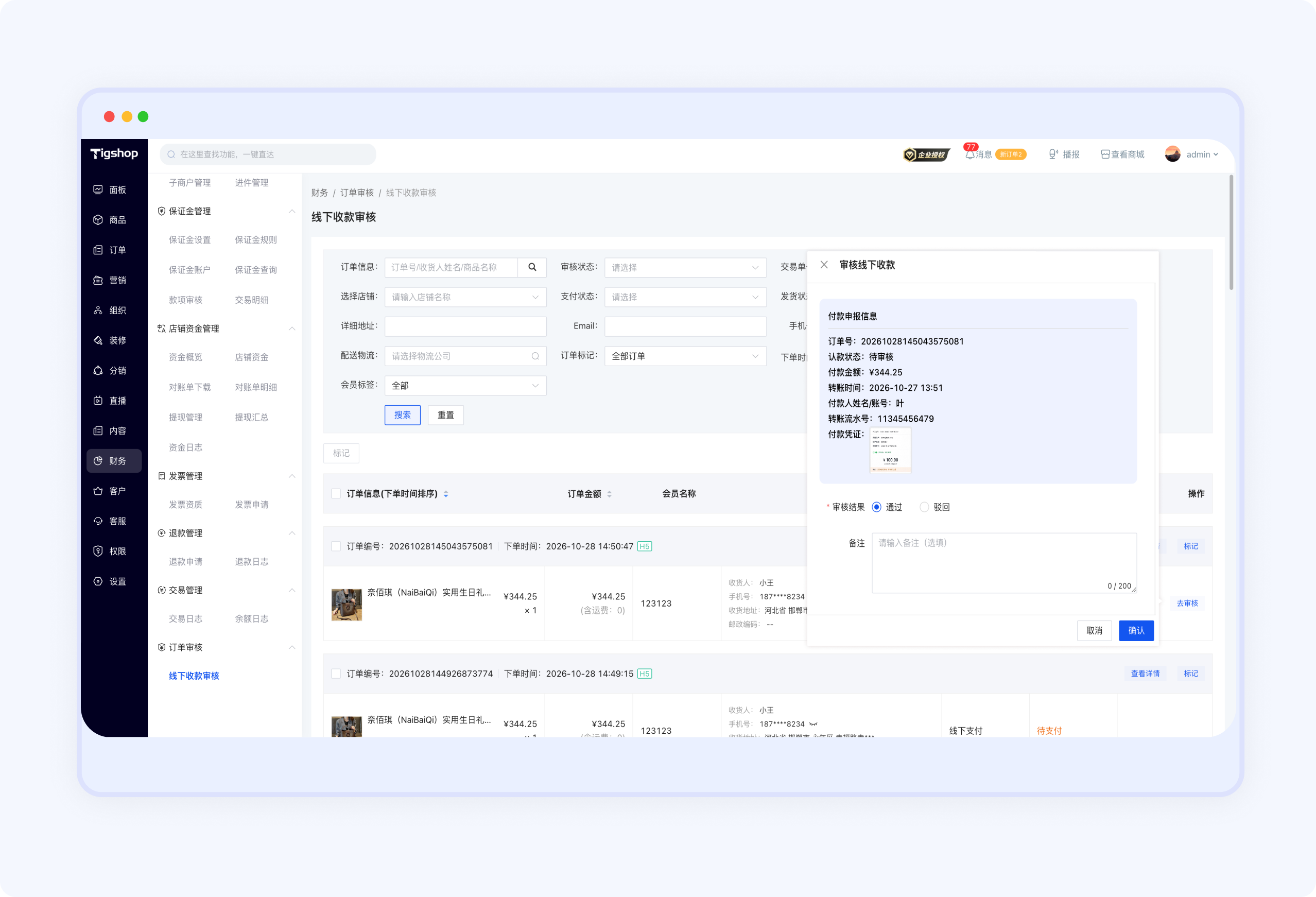Open the 权限 shield sidebar icon

[98, 551]
